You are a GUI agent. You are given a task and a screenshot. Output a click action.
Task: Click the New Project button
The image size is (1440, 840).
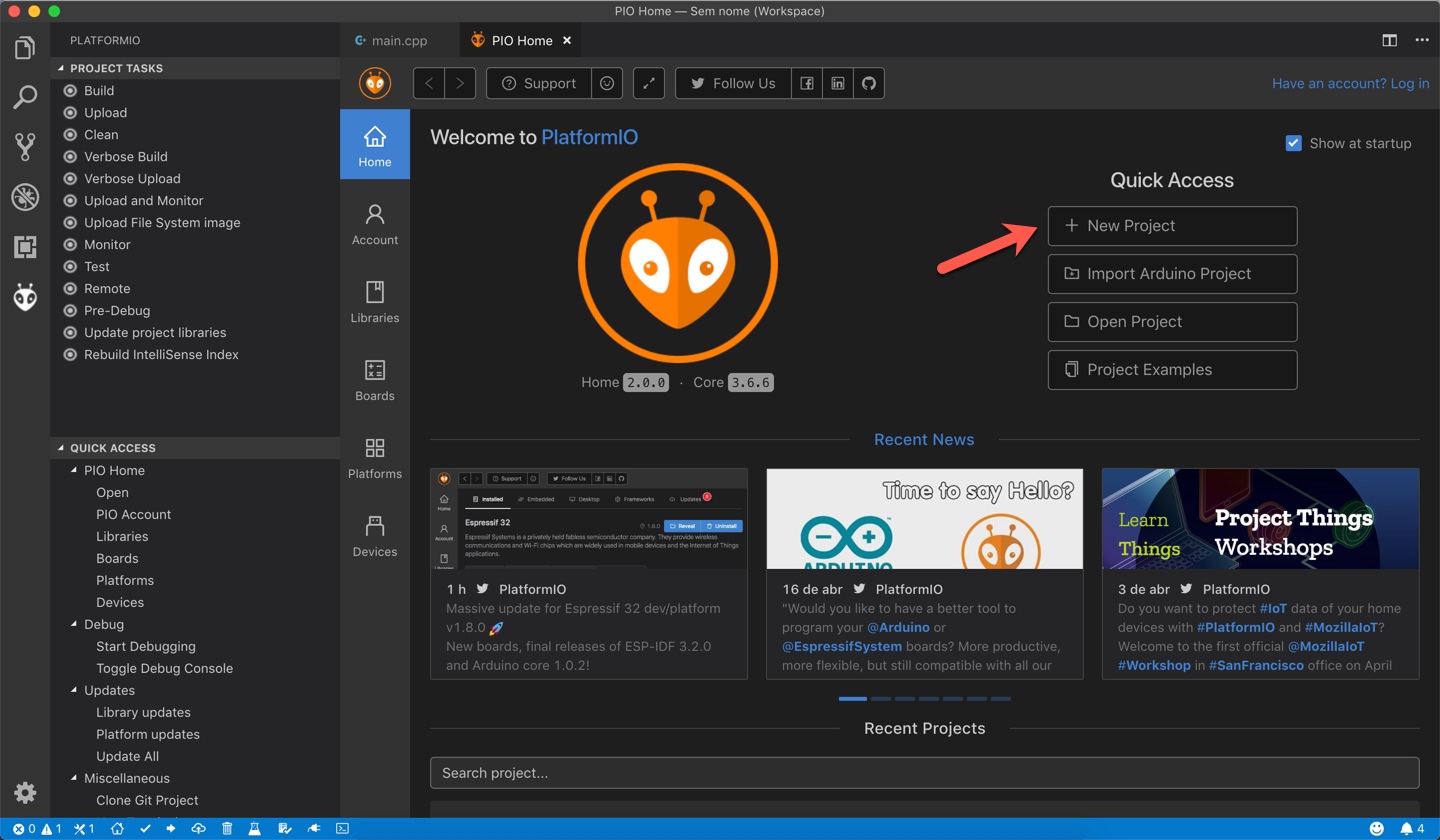1171,226
